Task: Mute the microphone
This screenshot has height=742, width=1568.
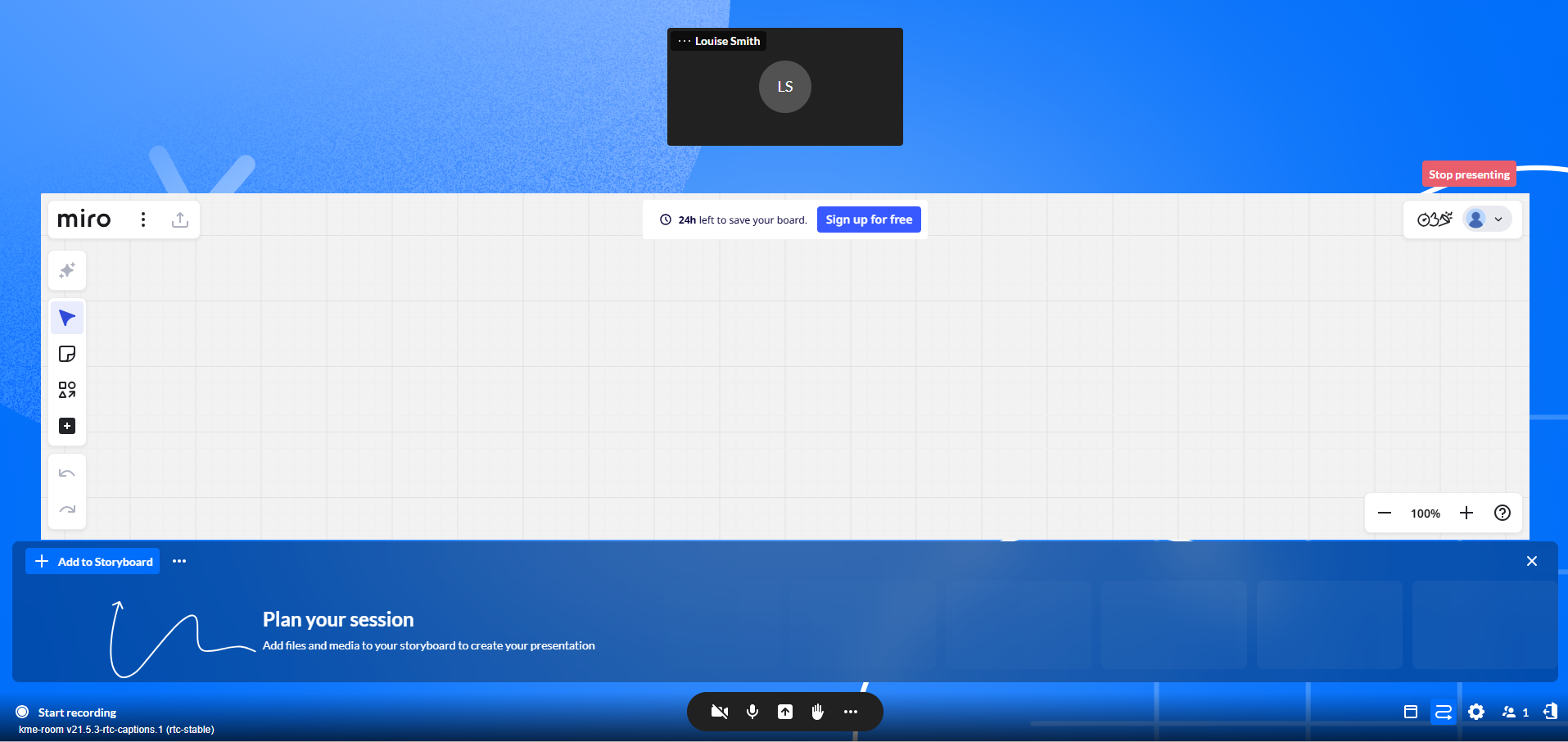Action: point(752,712)
